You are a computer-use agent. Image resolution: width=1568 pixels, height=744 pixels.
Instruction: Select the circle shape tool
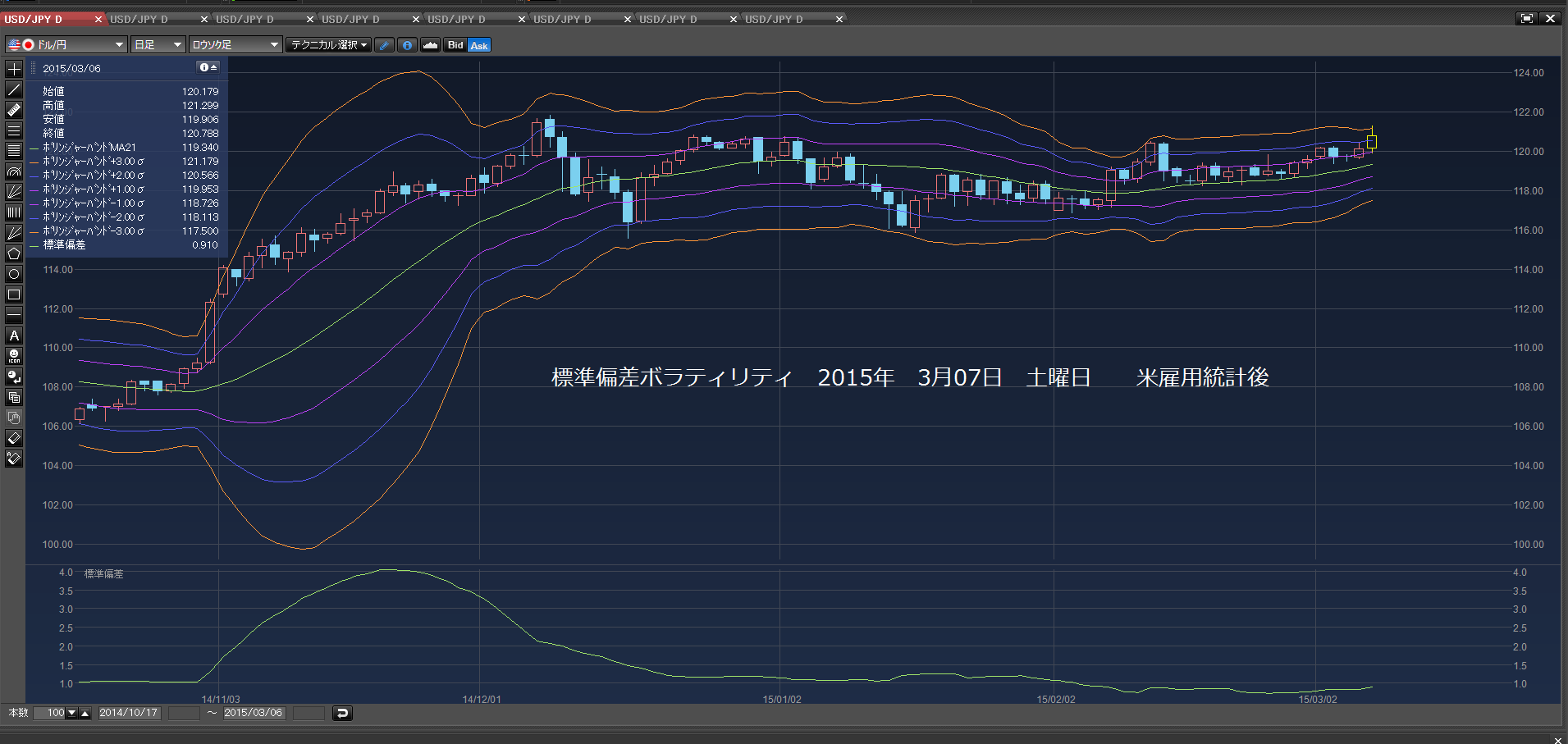coord(14,274)
